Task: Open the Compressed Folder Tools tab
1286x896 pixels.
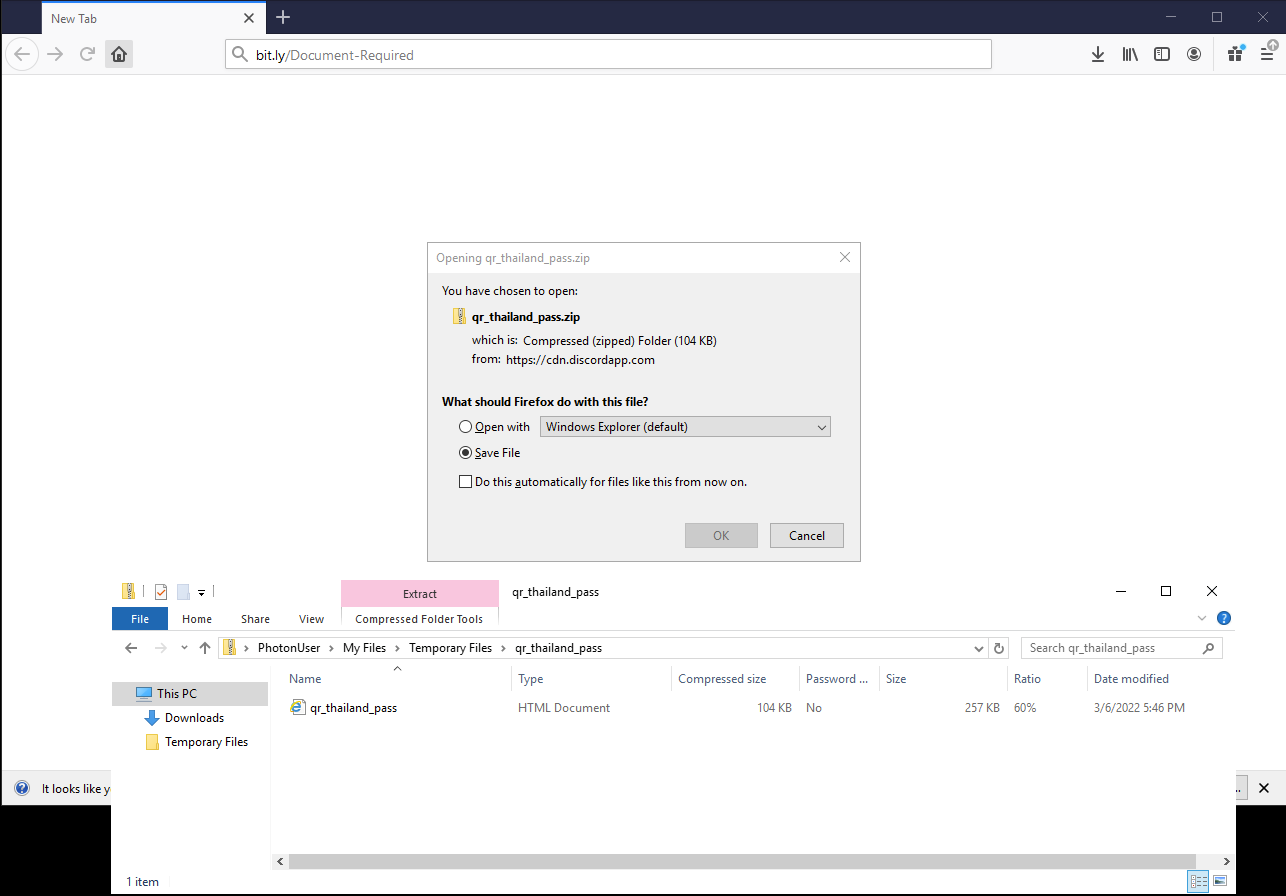Action: pos(419,619)
